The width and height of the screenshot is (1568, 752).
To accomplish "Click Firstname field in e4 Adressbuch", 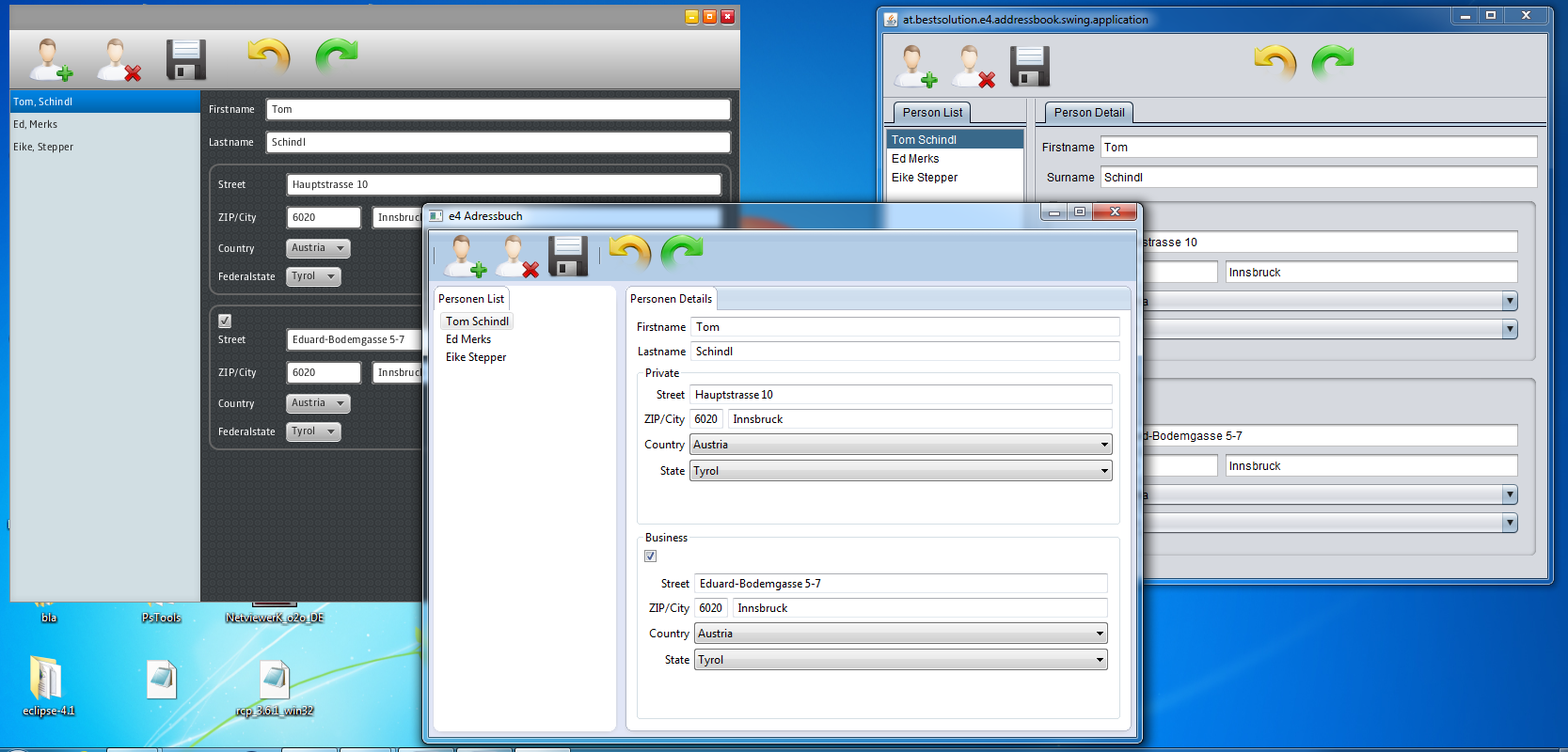I will click(905, 327).
